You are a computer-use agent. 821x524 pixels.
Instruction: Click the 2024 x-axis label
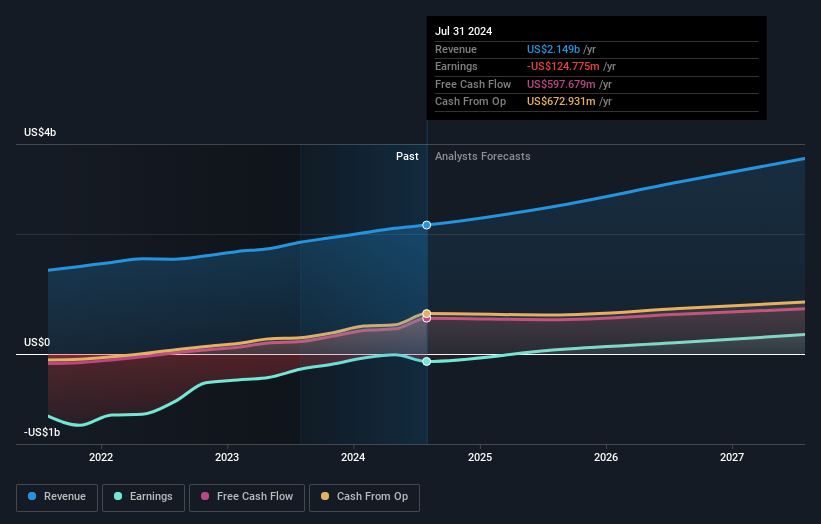pyautogui.click(x=353, y=457)
